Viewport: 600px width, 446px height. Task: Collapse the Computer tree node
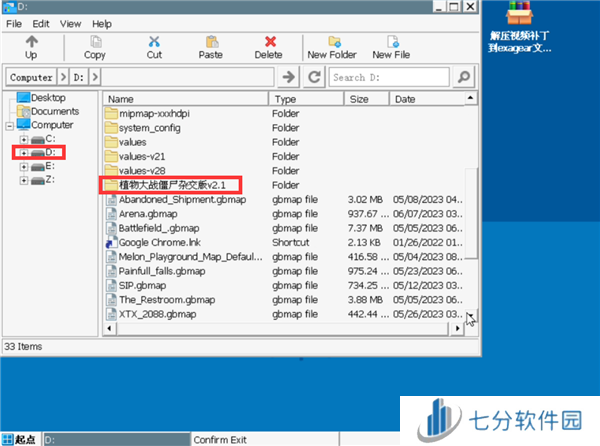pos(10,125)
